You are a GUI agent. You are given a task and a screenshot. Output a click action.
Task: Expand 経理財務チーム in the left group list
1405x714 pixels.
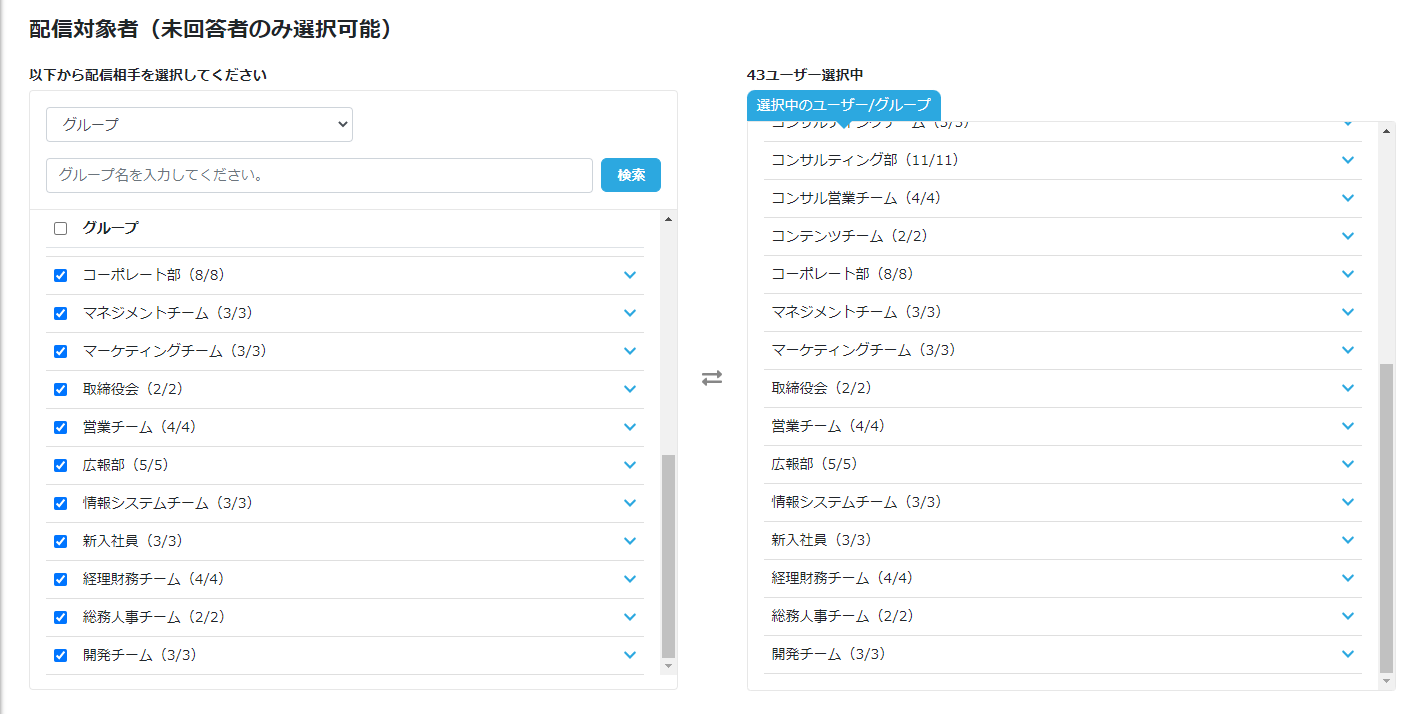(629, 579)
